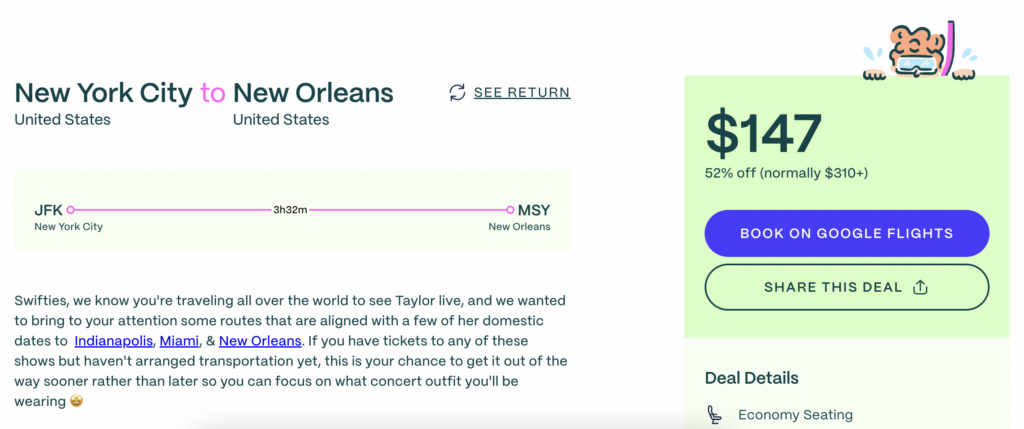Click the star-eyes emoji after wearing

coord(78,402)
